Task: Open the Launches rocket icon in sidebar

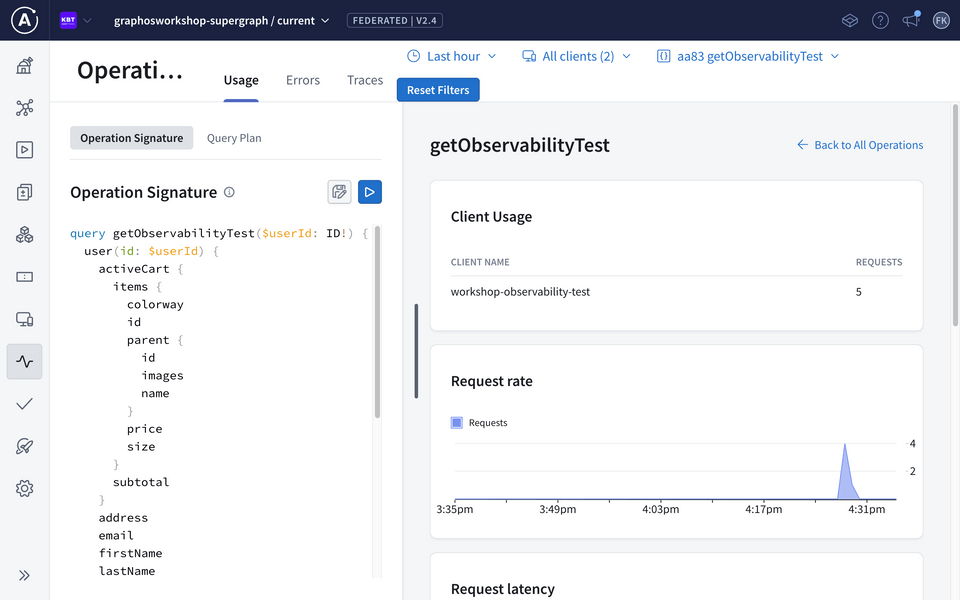Action: point(24,446)
